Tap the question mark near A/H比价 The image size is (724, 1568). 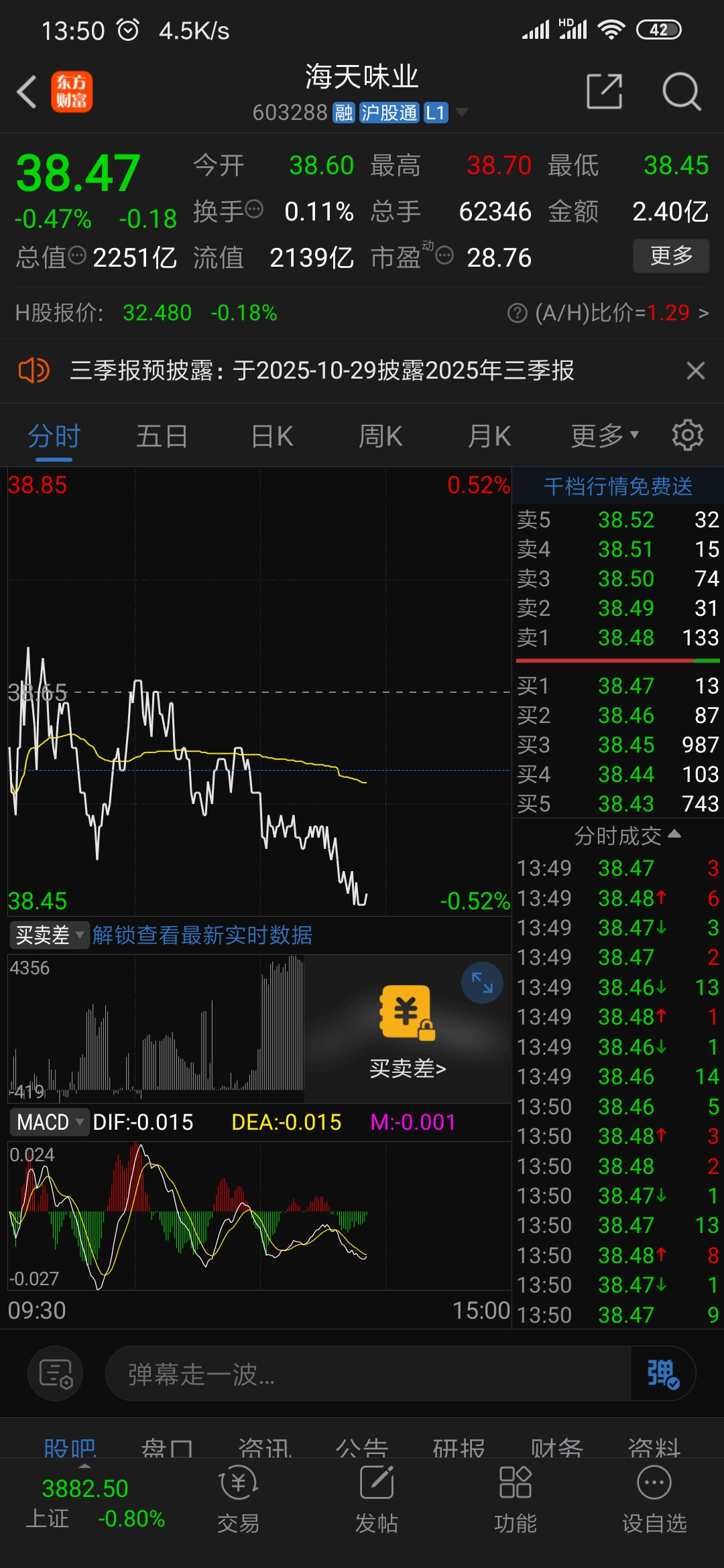[x=518, y=313]
